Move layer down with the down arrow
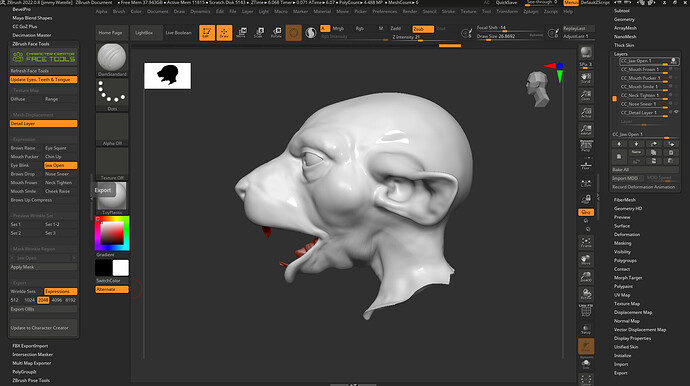The height and width of the screenshot is (386, 690). click(636, 144)
